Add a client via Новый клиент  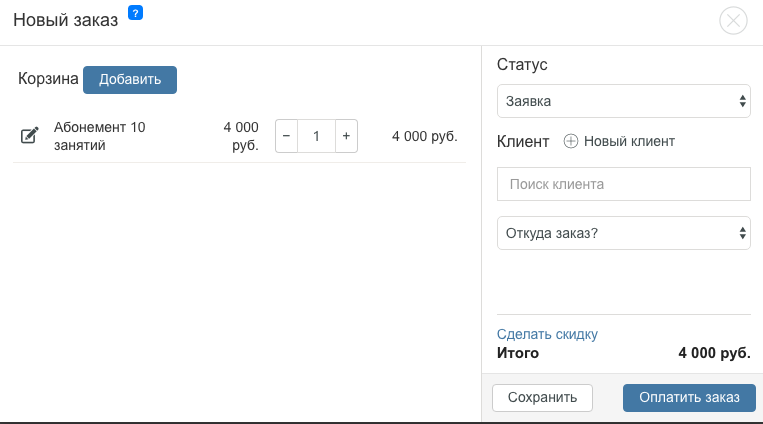click(619, 141)
